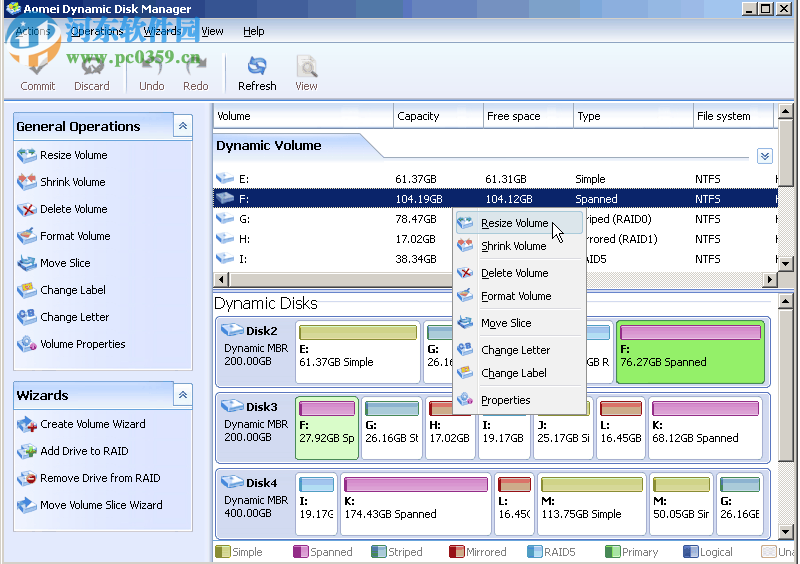Select Shrink Volume in General Operations
The height and width of the screenshot is (564, 800).
pos(61,182)
